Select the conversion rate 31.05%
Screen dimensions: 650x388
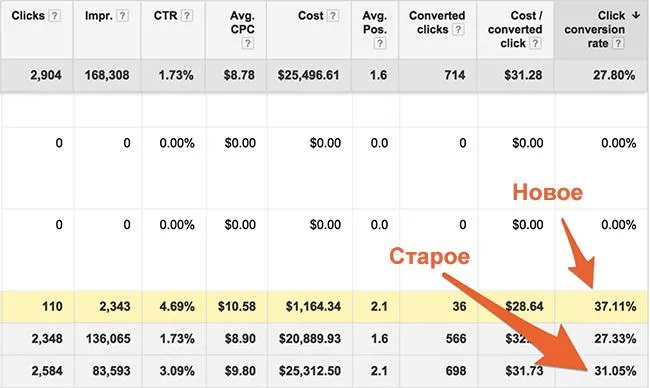615,371
